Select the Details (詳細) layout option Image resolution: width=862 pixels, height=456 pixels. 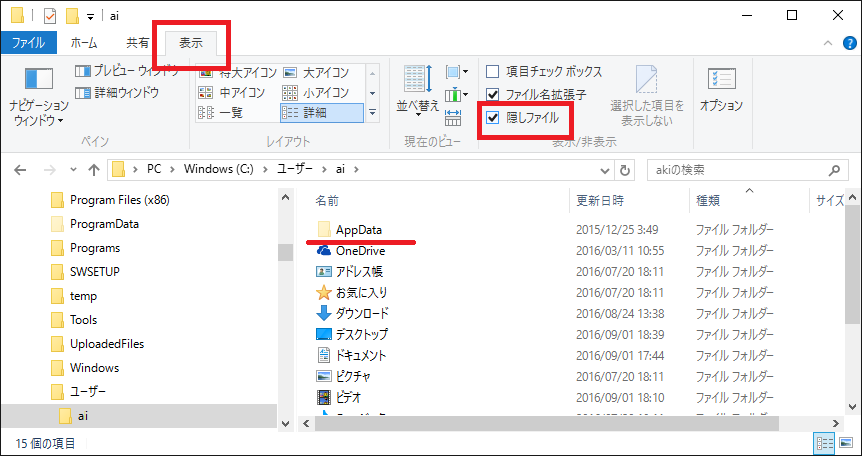pyautogui.click(x=320, y=113)
